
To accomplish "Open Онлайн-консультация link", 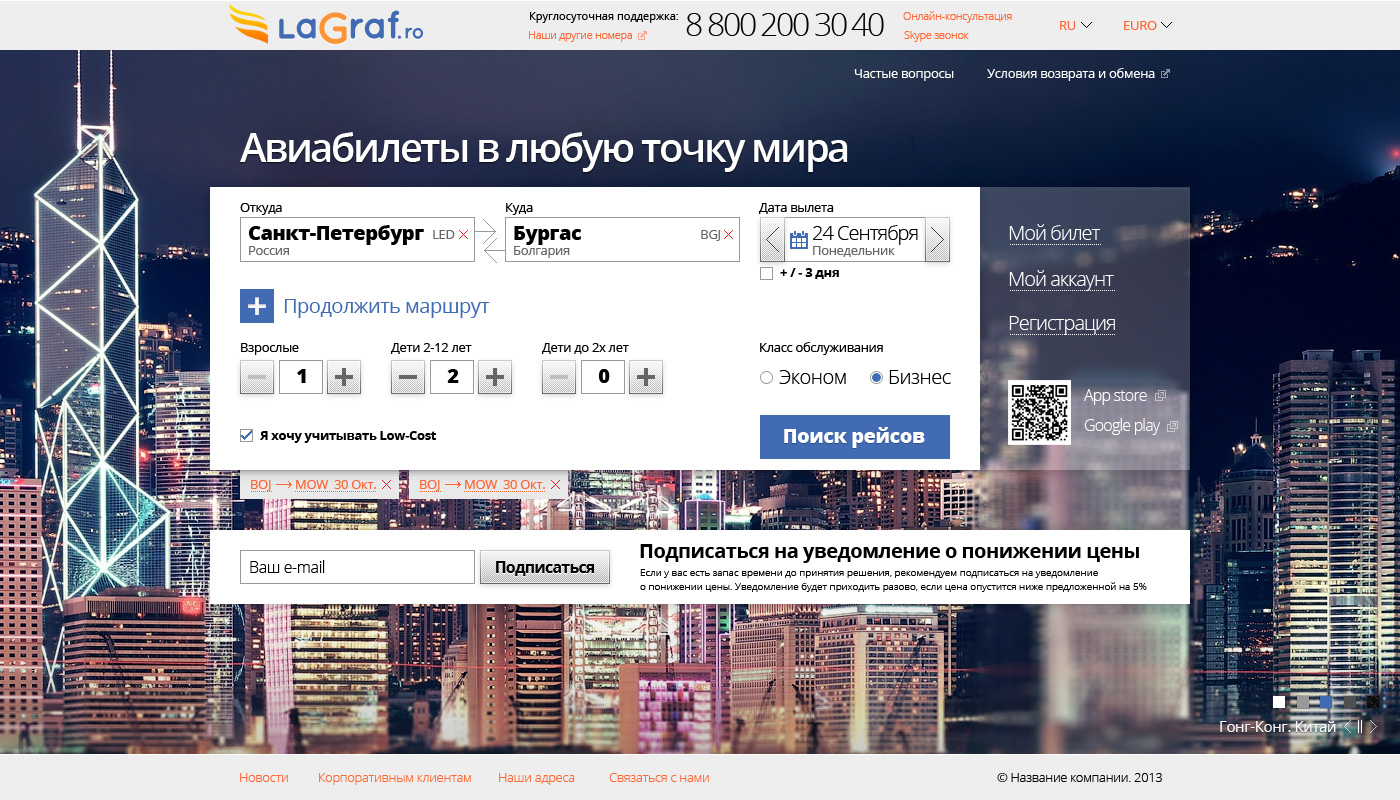I will (957, 16).
